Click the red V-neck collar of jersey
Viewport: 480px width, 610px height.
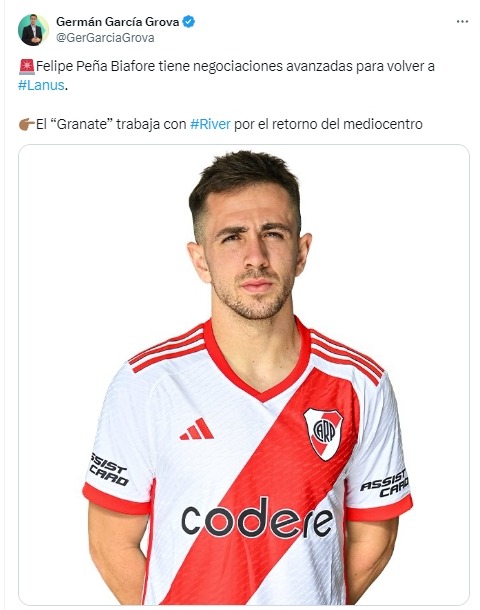[x=258, y=362]
